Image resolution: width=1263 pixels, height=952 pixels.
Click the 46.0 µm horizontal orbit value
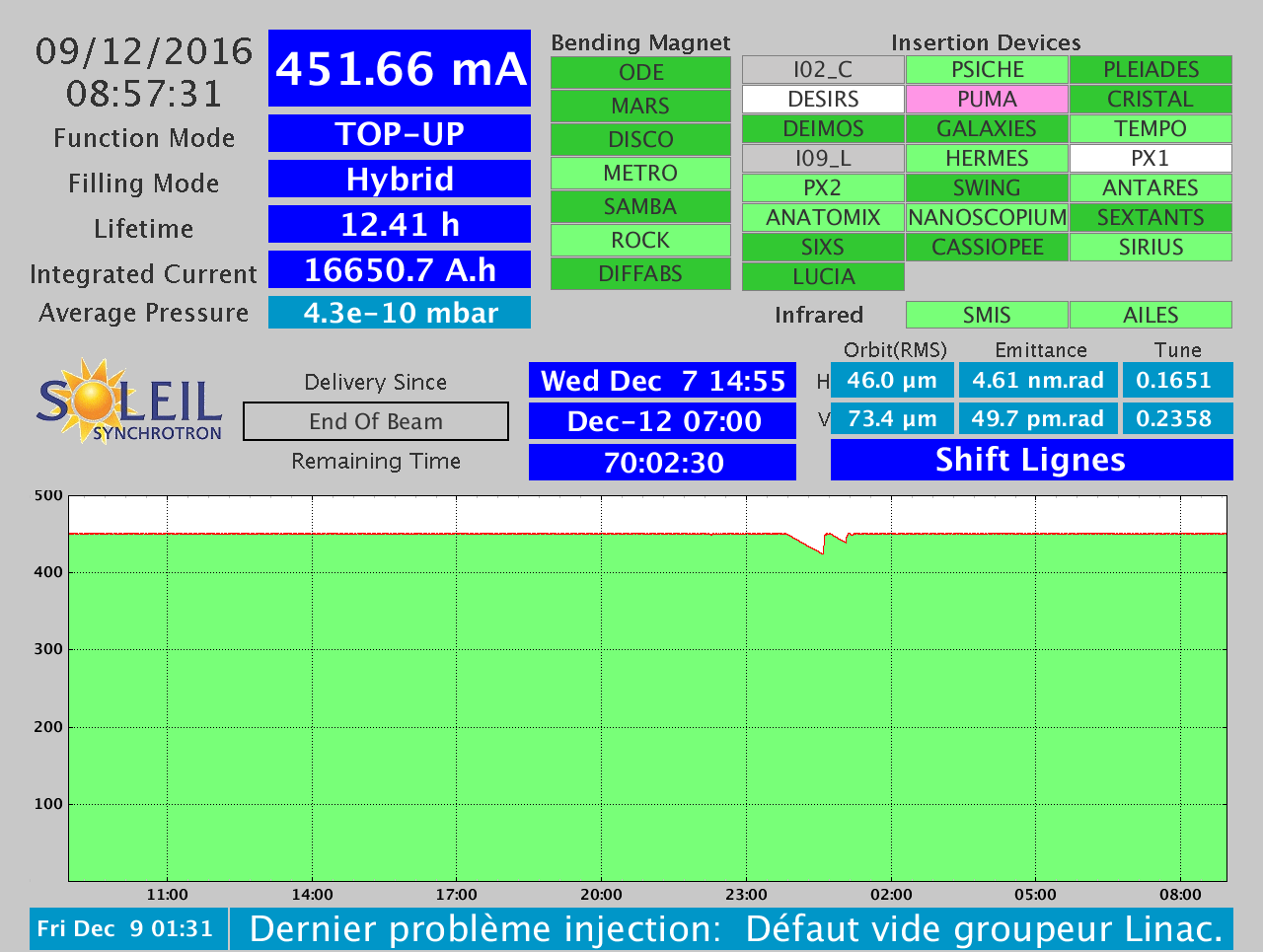point(892,380)
